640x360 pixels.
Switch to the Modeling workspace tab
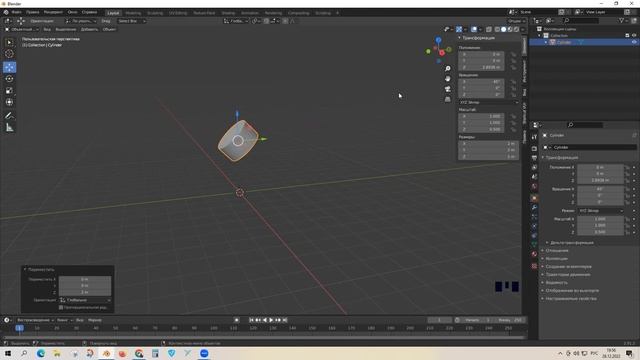[133, 13]
